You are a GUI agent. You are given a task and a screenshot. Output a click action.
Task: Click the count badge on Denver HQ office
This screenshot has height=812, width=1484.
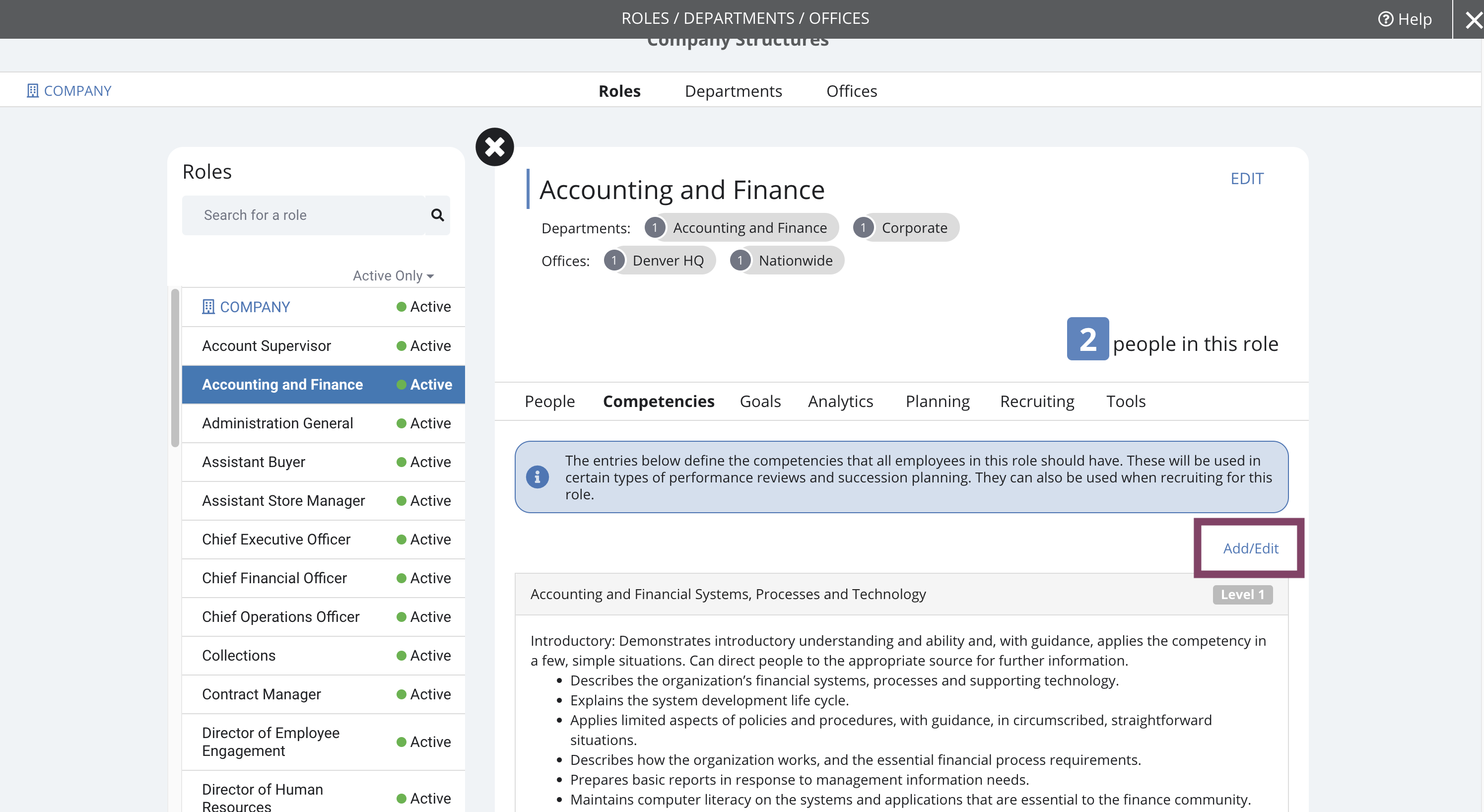pos(614,261)
